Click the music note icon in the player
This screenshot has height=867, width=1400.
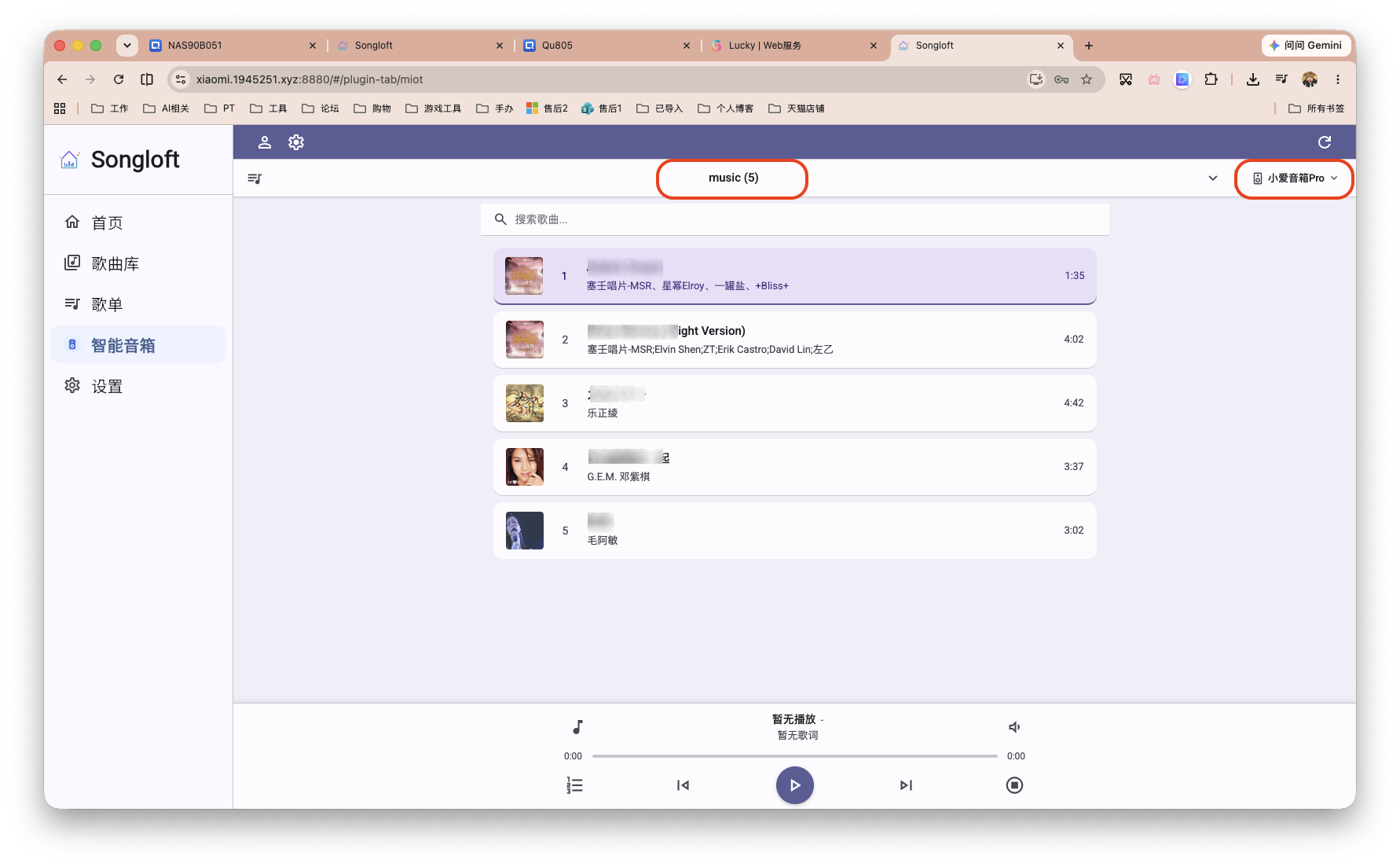click(x=577, y=727)
